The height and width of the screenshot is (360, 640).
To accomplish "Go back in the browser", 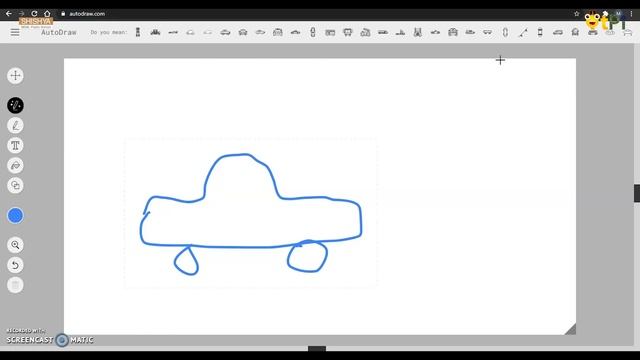I will [x=9, y=13].
